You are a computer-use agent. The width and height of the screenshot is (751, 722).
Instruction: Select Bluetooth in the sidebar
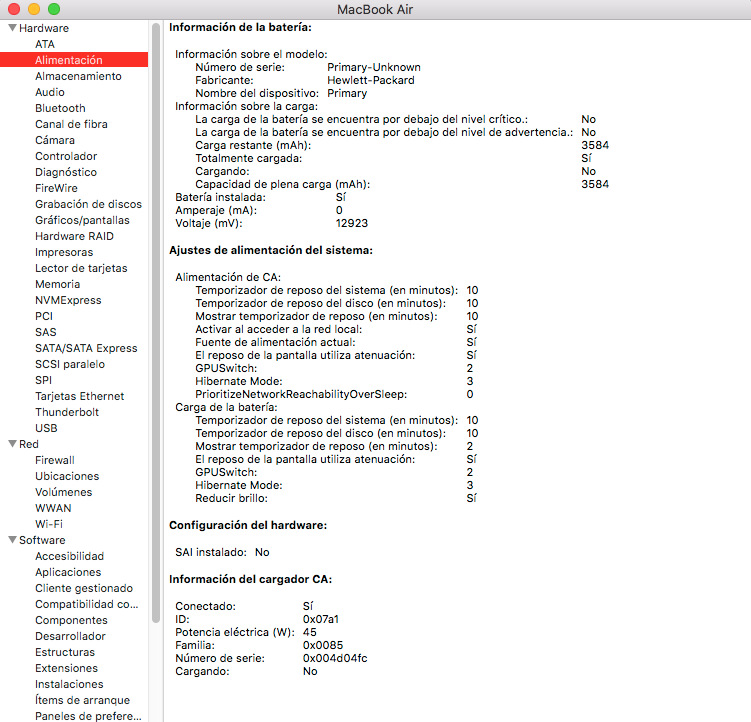(60, 108)
